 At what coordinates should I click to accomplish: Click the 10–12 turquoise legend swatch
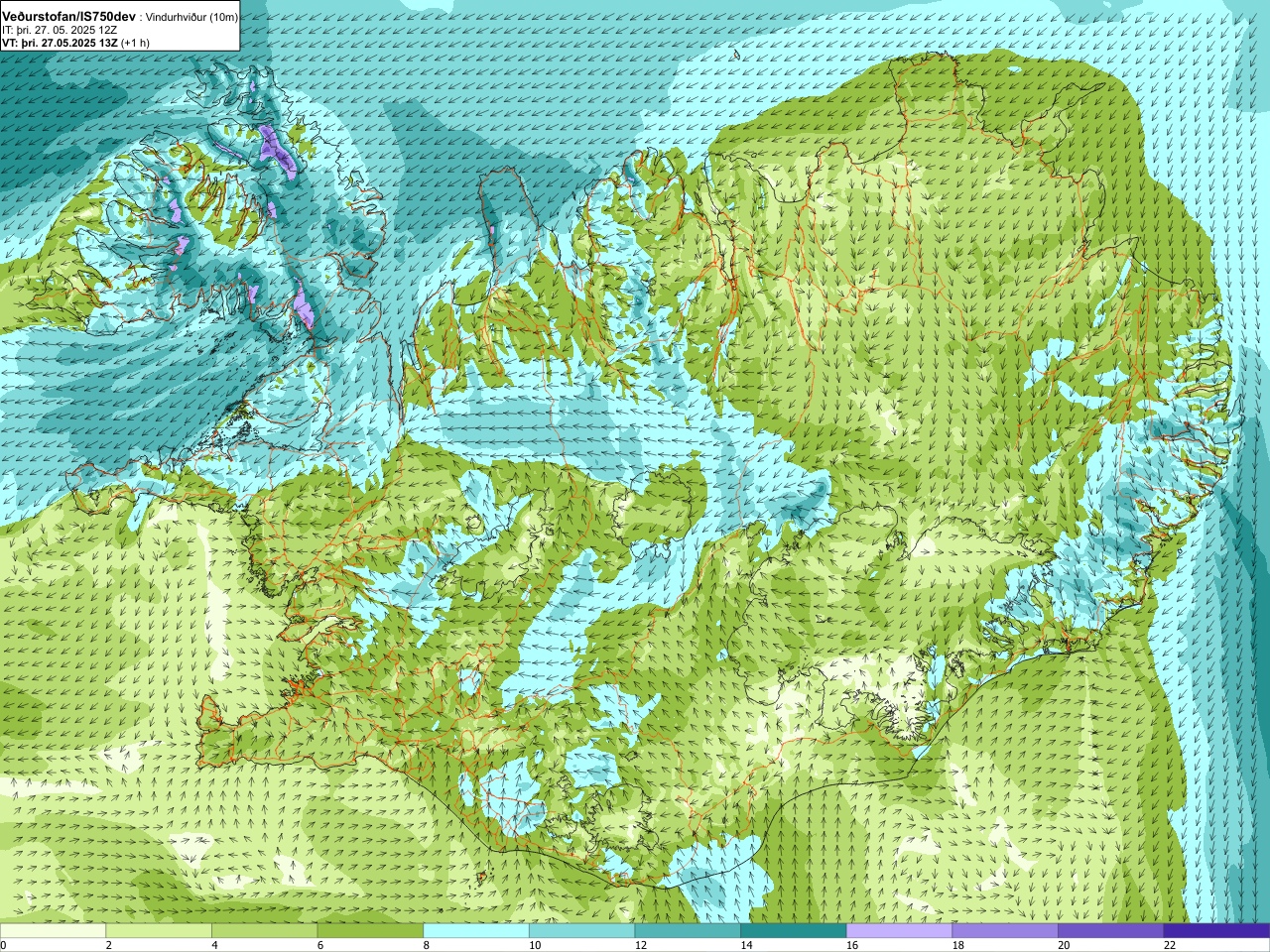coord(581,930)
